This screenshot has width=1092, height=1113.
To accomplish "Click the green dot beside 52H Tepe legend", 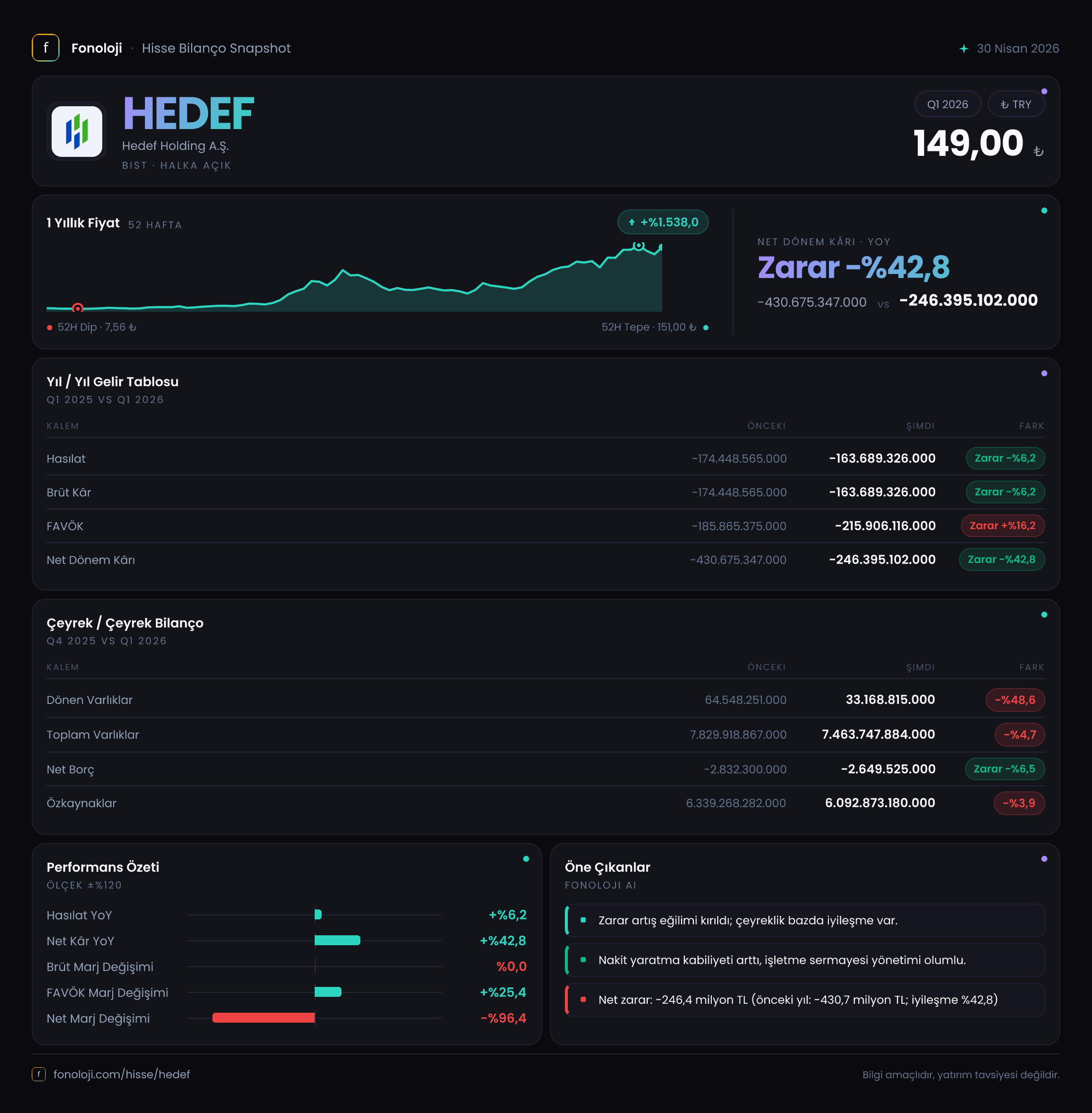I will point(705,328).
